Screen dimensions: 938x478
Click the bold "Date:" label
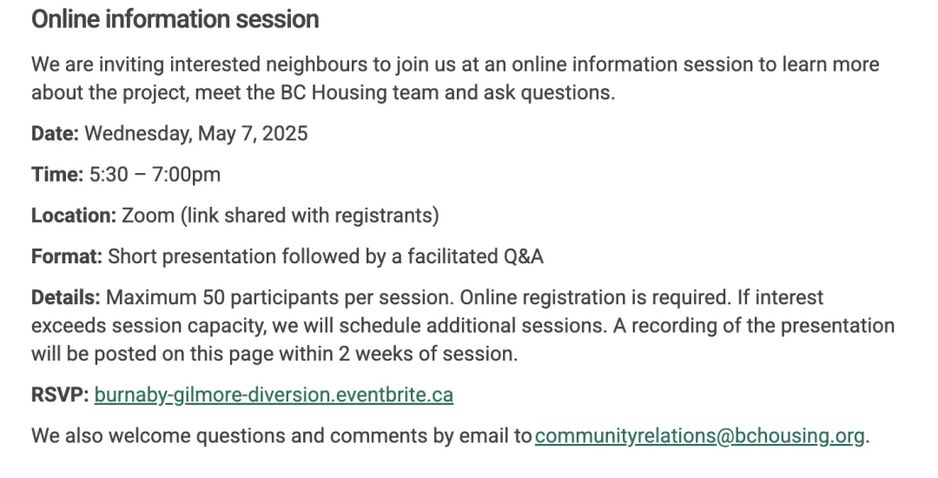click(54, 133)
